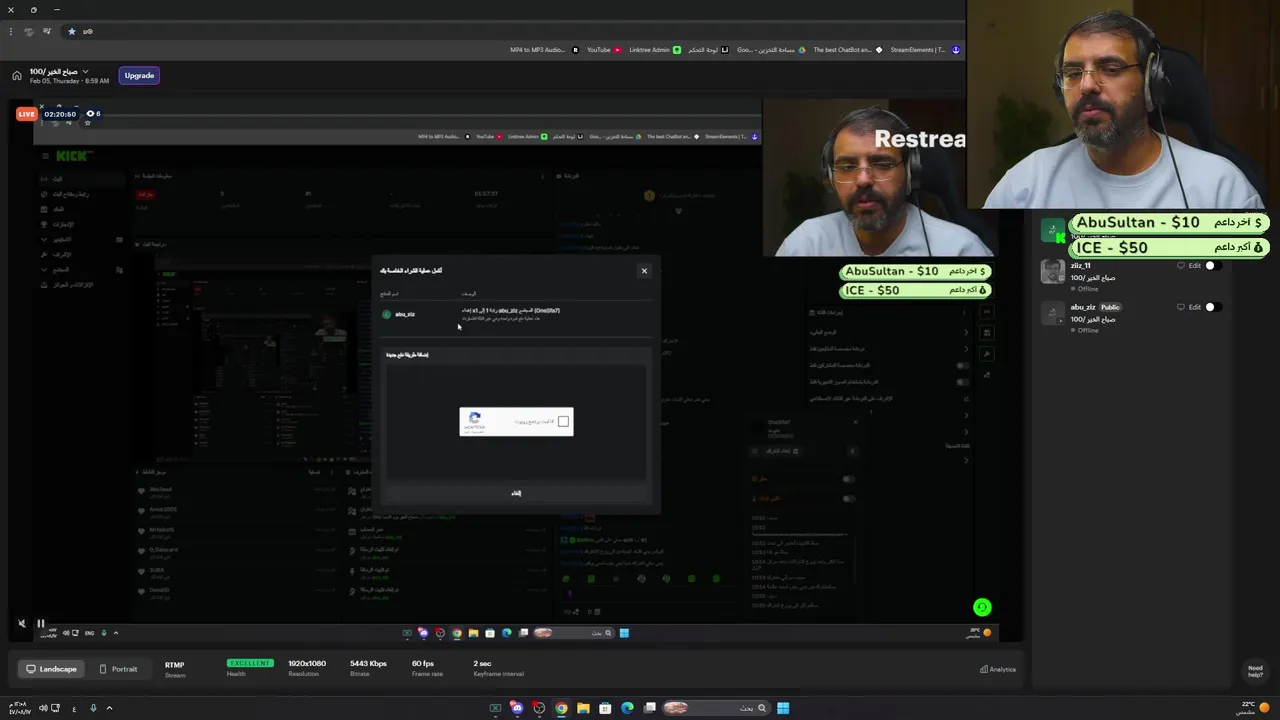This screenshot has width=1280, height=720.
Task: Open chat icon for abu_ziz channel
Action: (1180, 307)
